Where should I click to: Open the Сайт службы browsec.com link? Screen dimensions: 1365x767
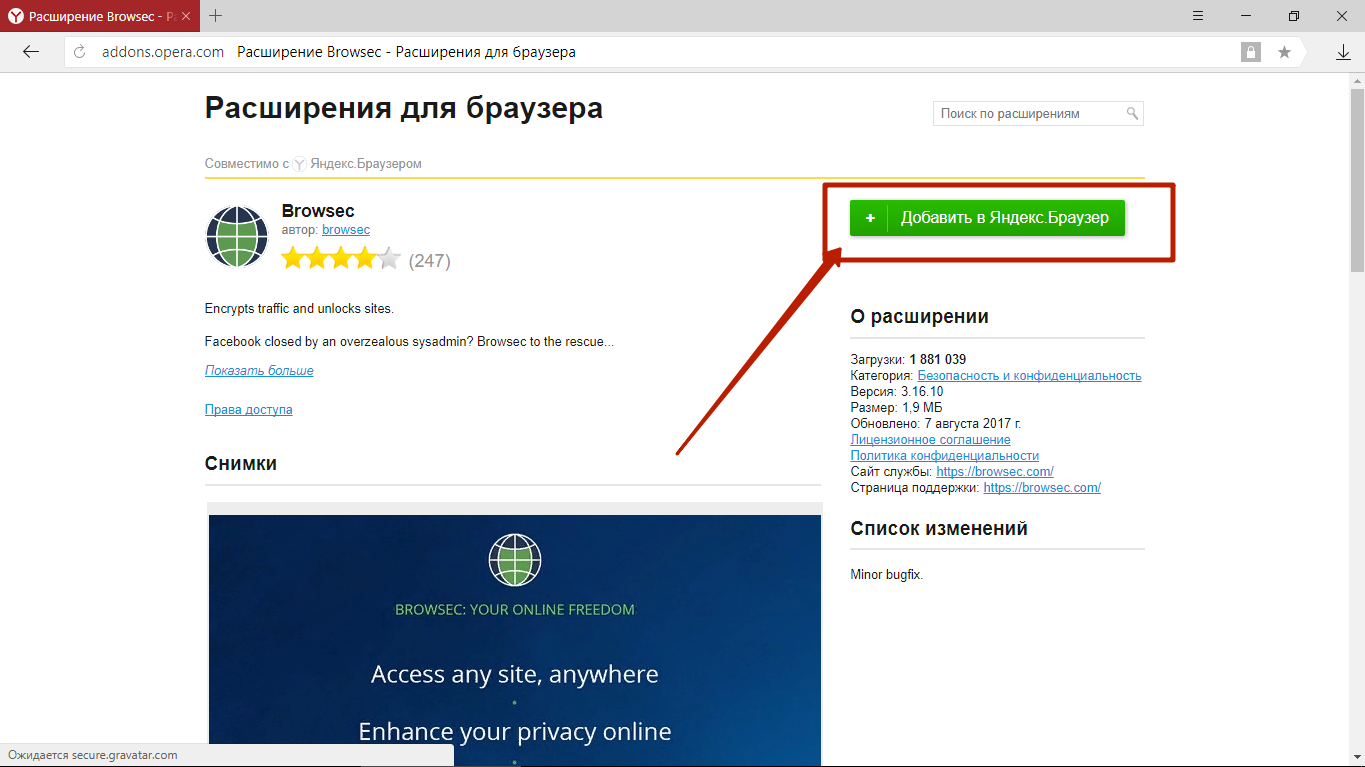coord(995,471)
